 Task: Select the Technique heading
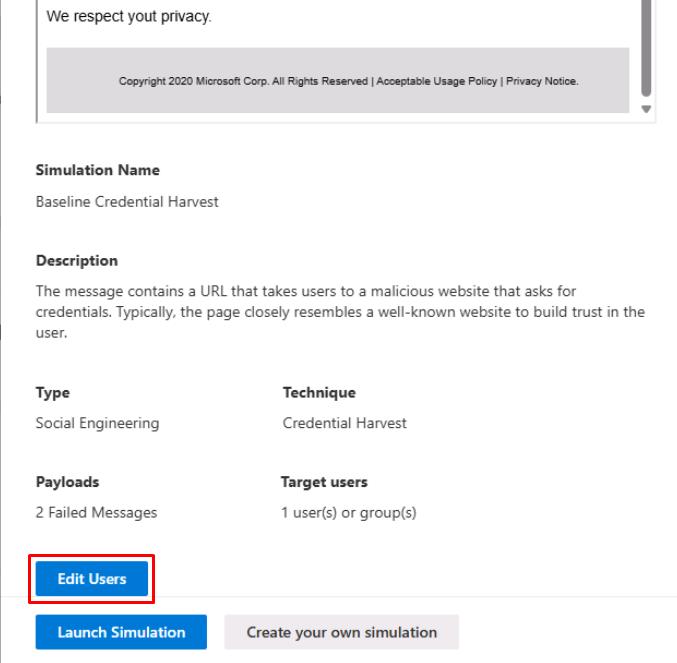click(319, 392)
